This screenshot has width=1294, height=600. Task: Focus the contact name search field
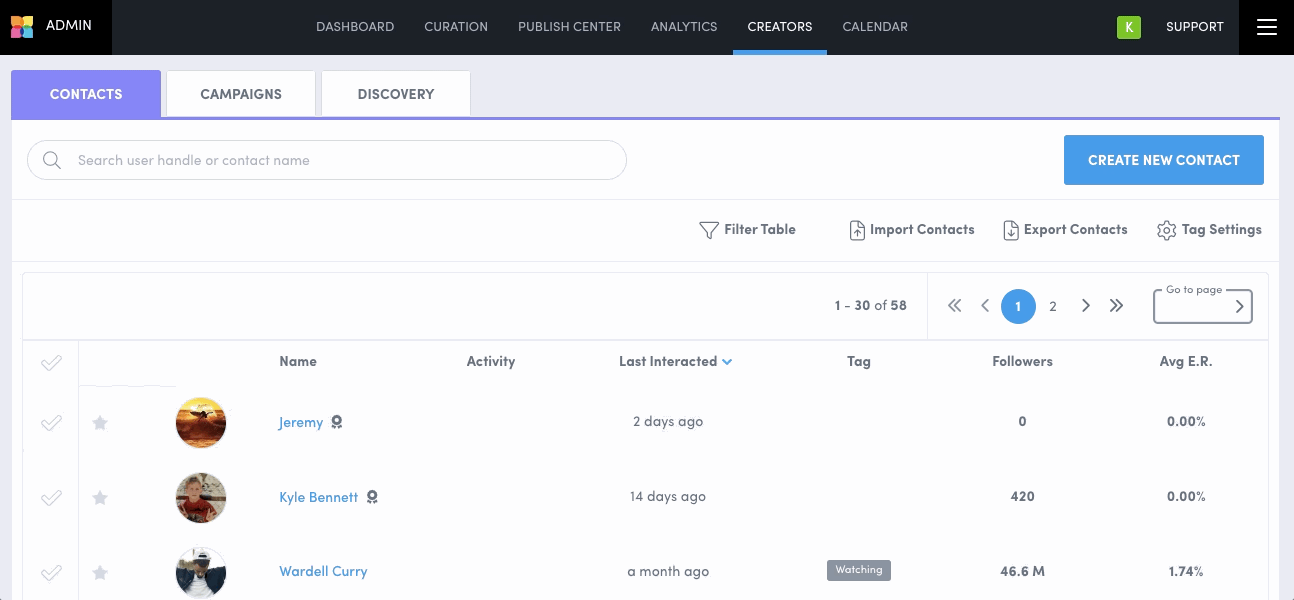[x=340, y=160]
